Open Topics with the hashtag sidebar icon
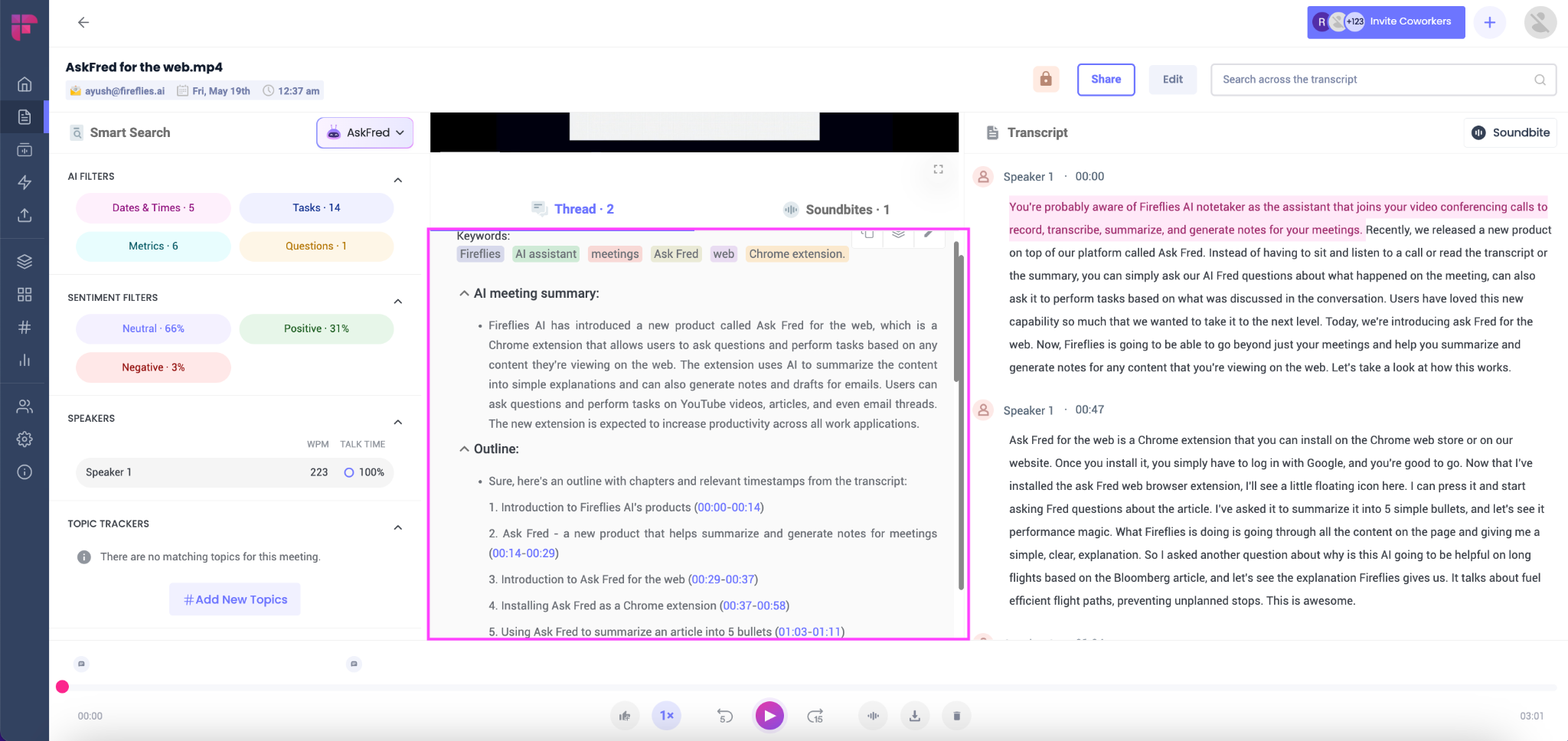 point(24,327)
